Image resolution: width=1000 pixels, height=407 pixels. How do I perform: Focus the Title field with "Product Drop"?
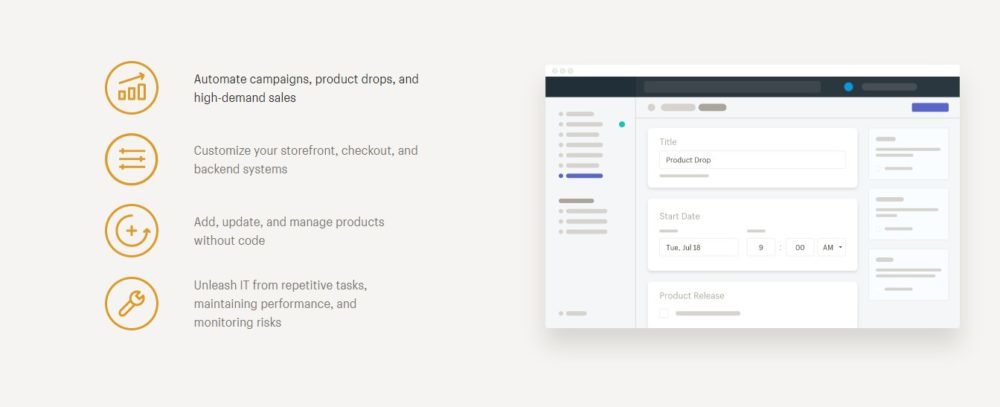[752, 160]
